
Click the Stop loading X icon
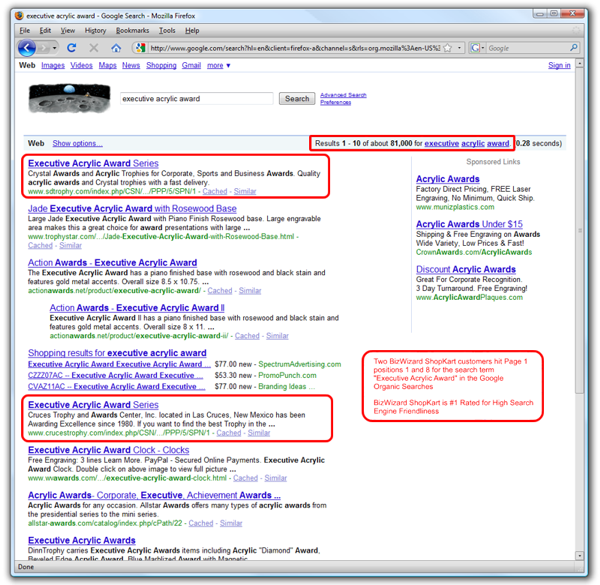[x=93, y=48]
